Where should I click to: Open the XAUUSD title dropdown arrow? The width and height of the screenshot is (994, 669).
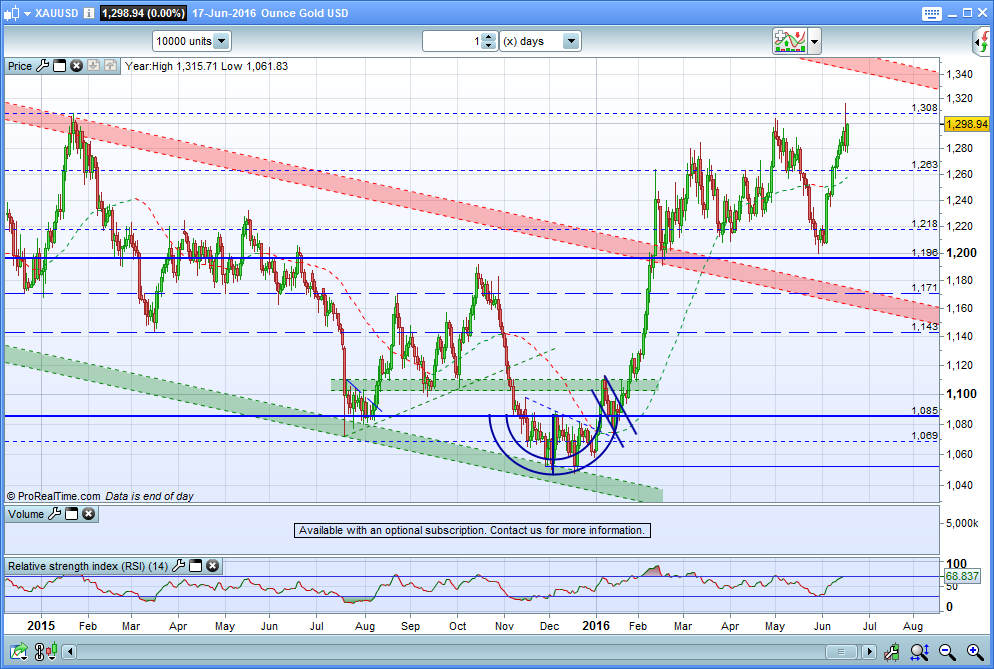[27, 13]
